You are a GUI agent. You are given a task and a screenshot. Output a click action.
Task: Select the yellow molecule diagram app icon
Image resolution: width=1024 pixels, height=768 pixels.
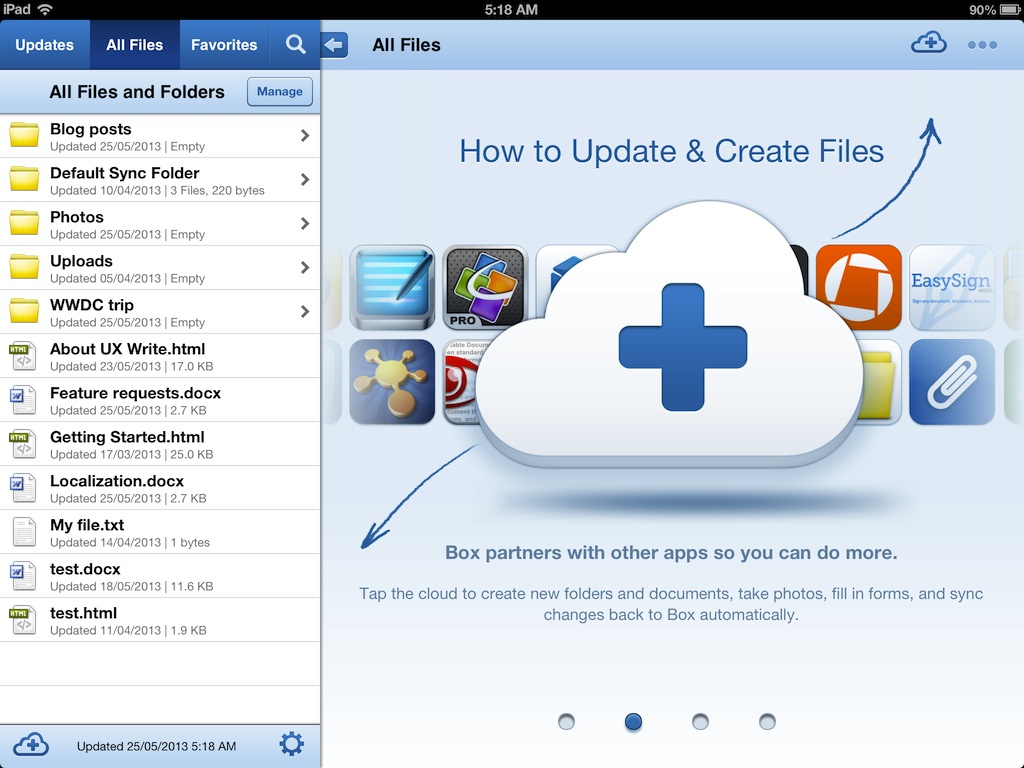coord(392,381)
